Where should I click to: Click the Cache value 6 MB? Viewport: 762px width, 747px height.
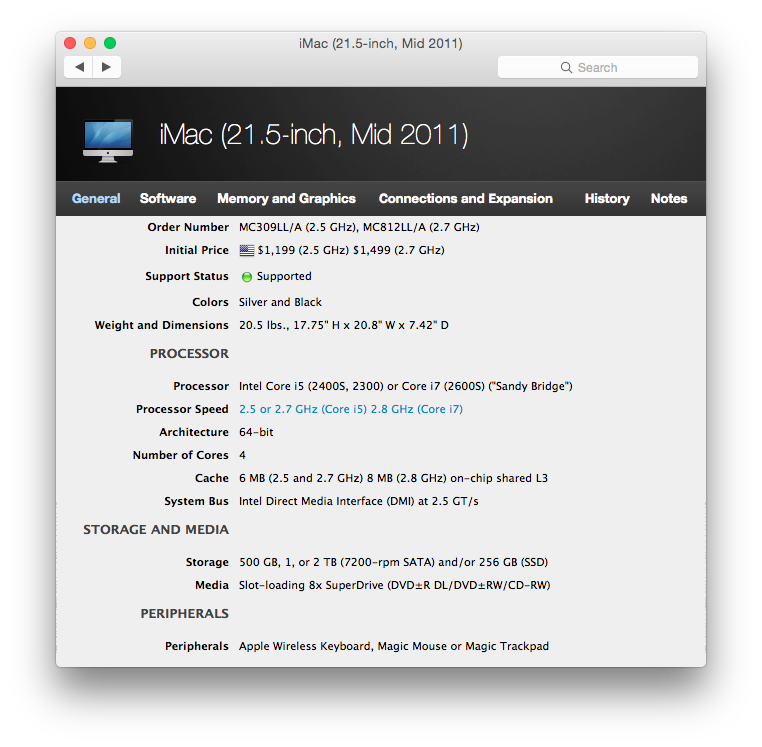pos(393,478)
